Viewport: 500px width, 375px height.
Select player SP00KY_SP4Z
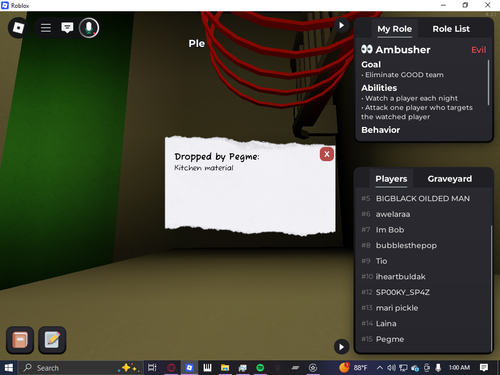(x=422, y=292)
